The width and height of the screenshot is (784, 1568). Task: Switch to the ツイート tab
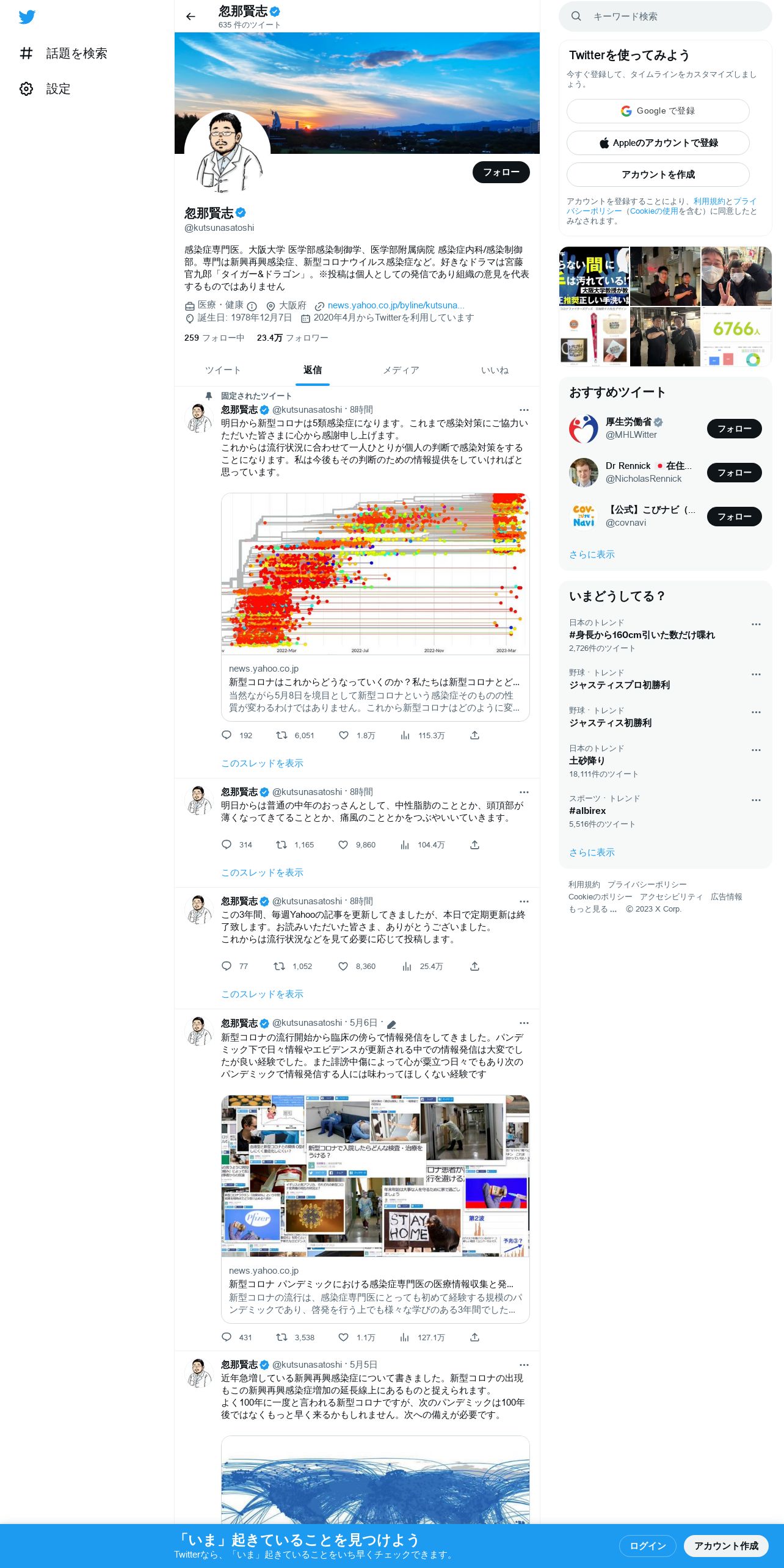223,370
